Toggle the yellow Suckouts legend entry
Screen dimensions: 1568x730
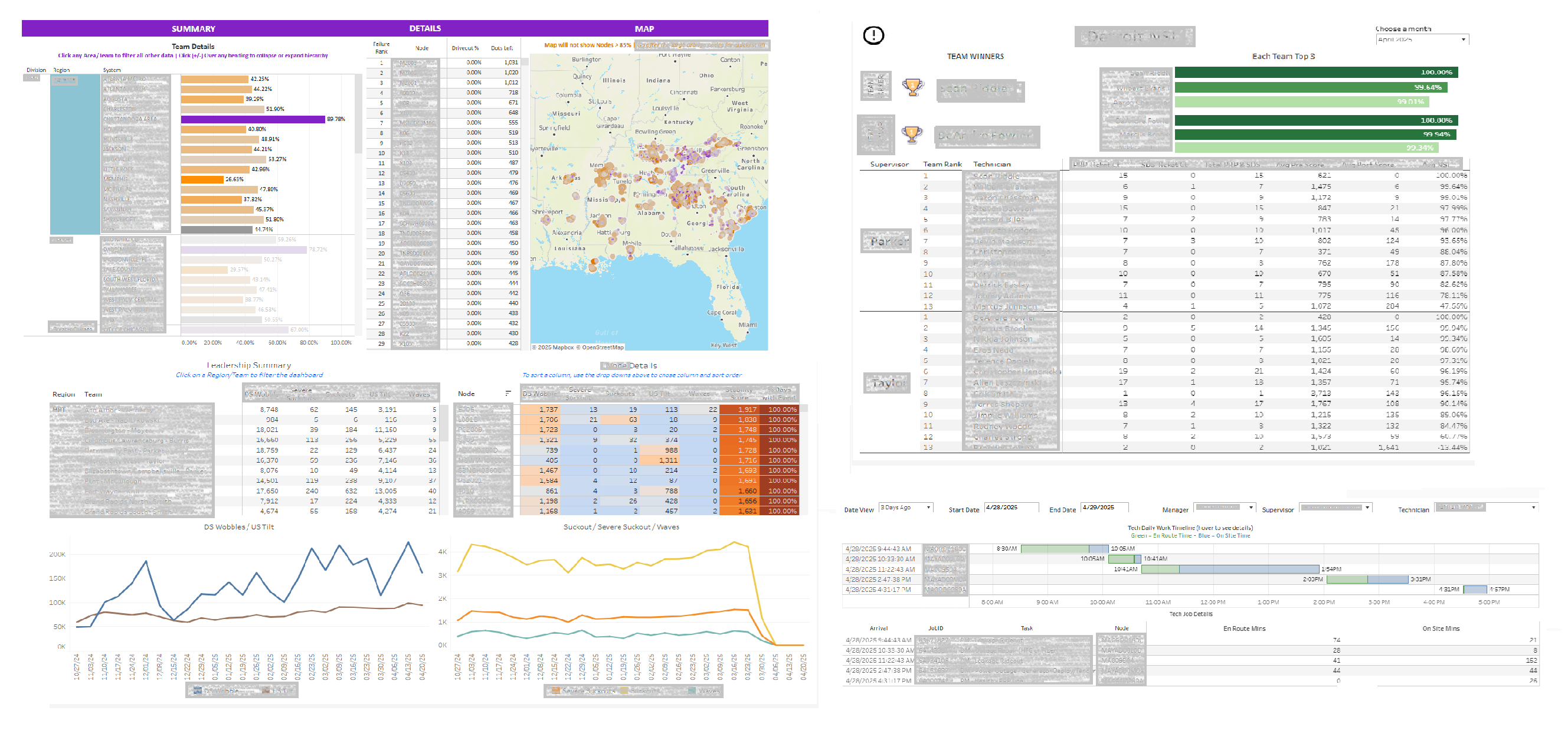pos(624,690)
